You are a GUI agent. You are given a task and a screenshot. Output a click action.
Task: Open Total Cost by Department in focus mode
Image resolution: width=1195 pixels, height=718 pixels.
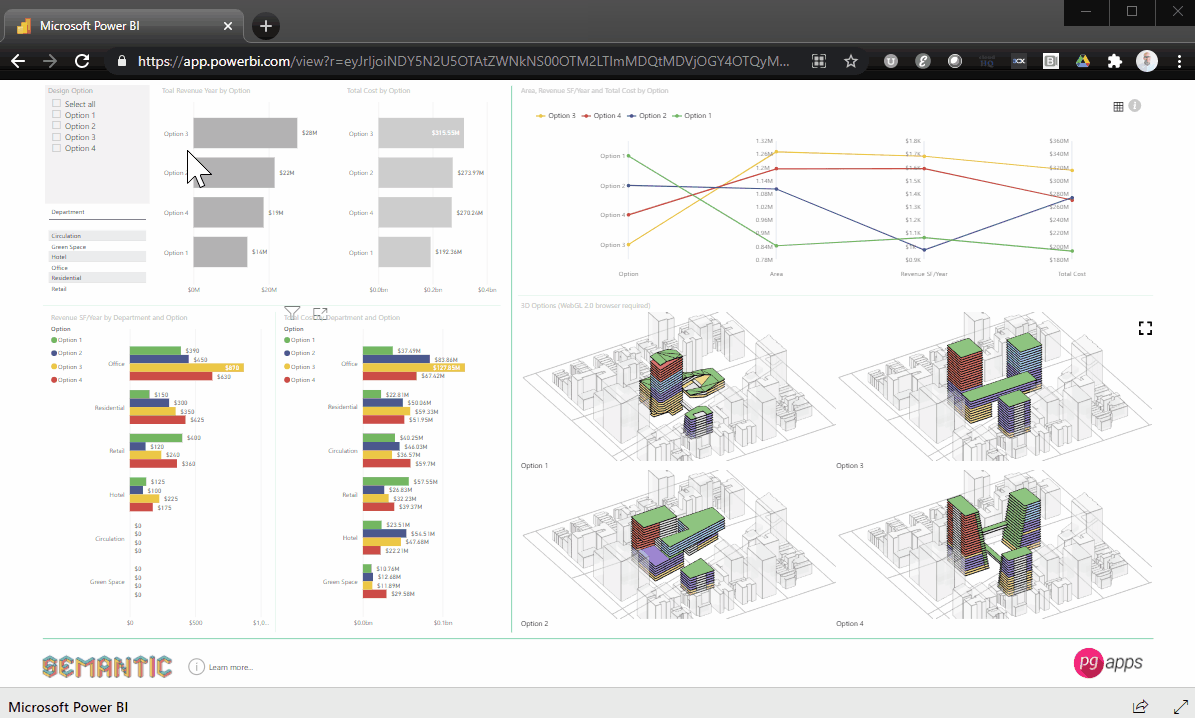(320, 312)
